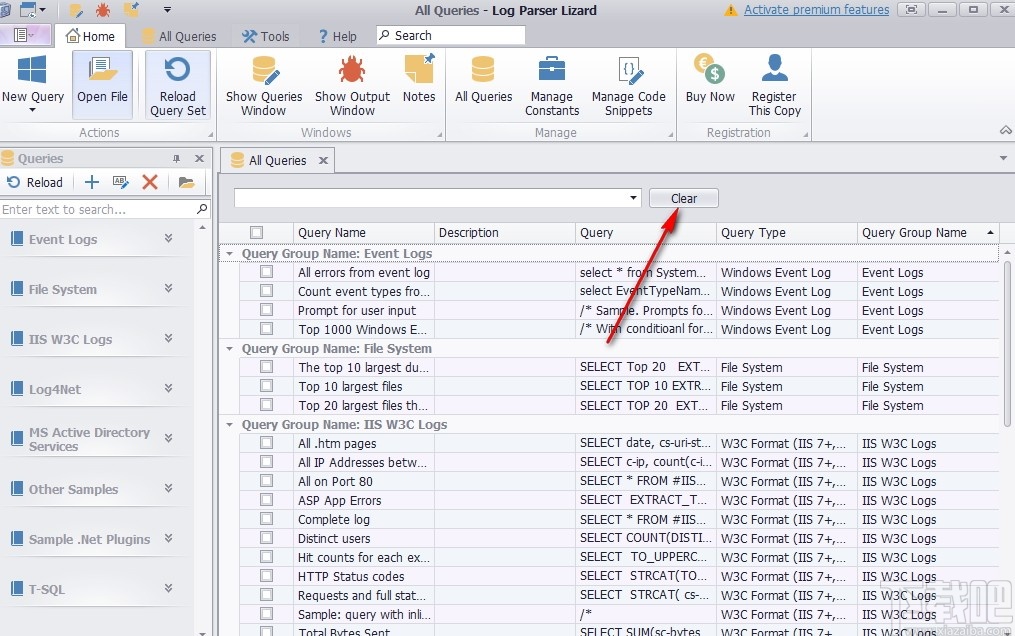The width and height of the screenshot is (1015, 636).
Task: Click the table vertical scrollbar
Action: 1007,343
